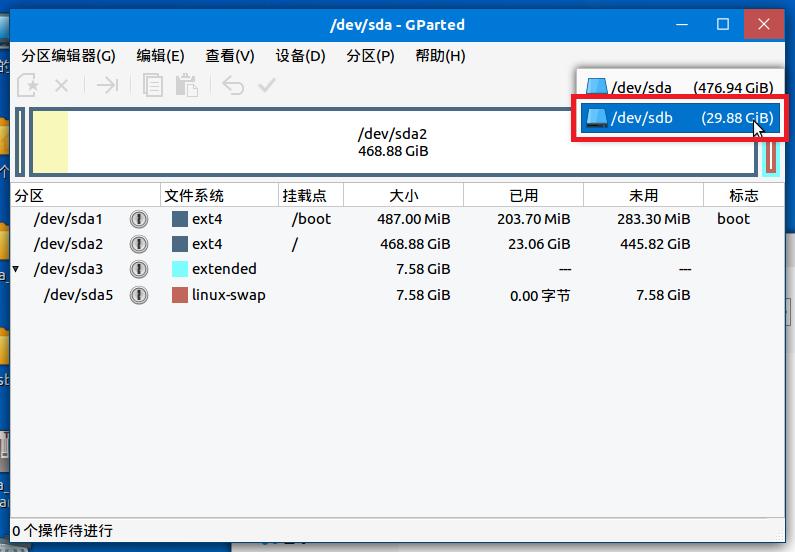Open the 分区(P) menu
Viewport: 795px width, 552px height.
click(370, 56)
